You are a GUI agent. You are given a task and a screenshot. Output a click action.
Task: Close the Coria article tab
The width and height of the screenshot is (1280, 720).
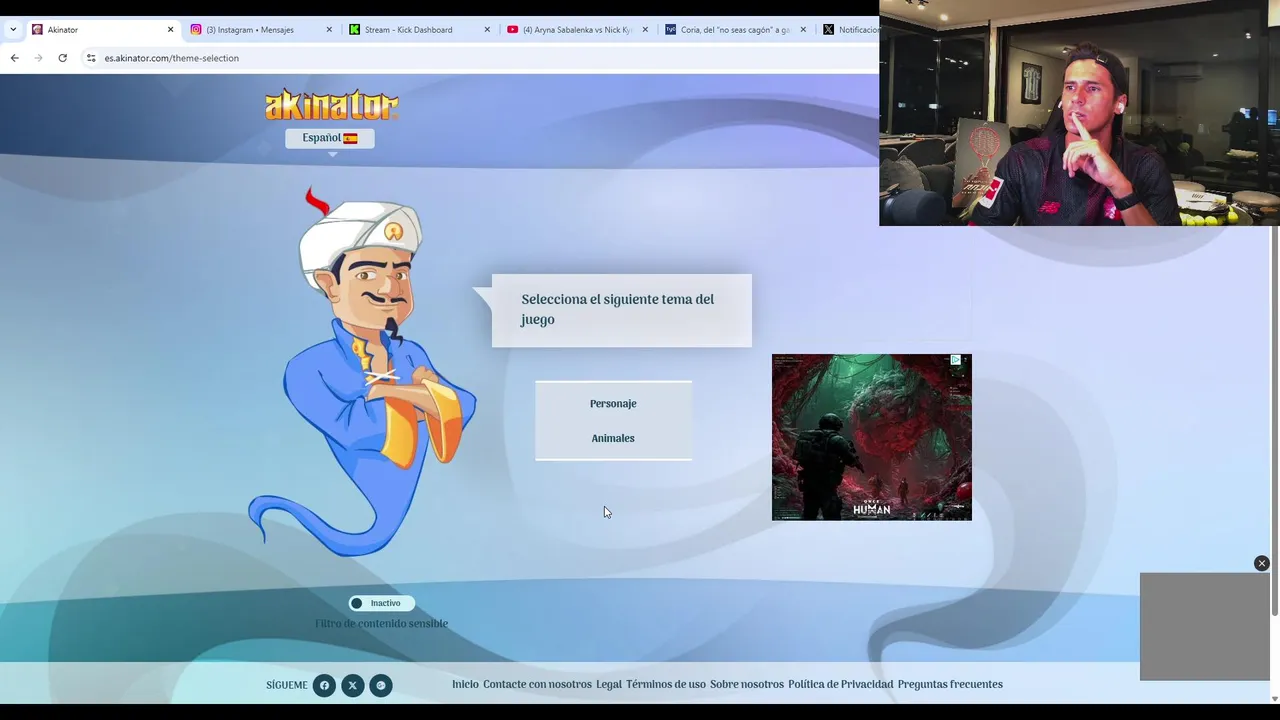point(803,30)
